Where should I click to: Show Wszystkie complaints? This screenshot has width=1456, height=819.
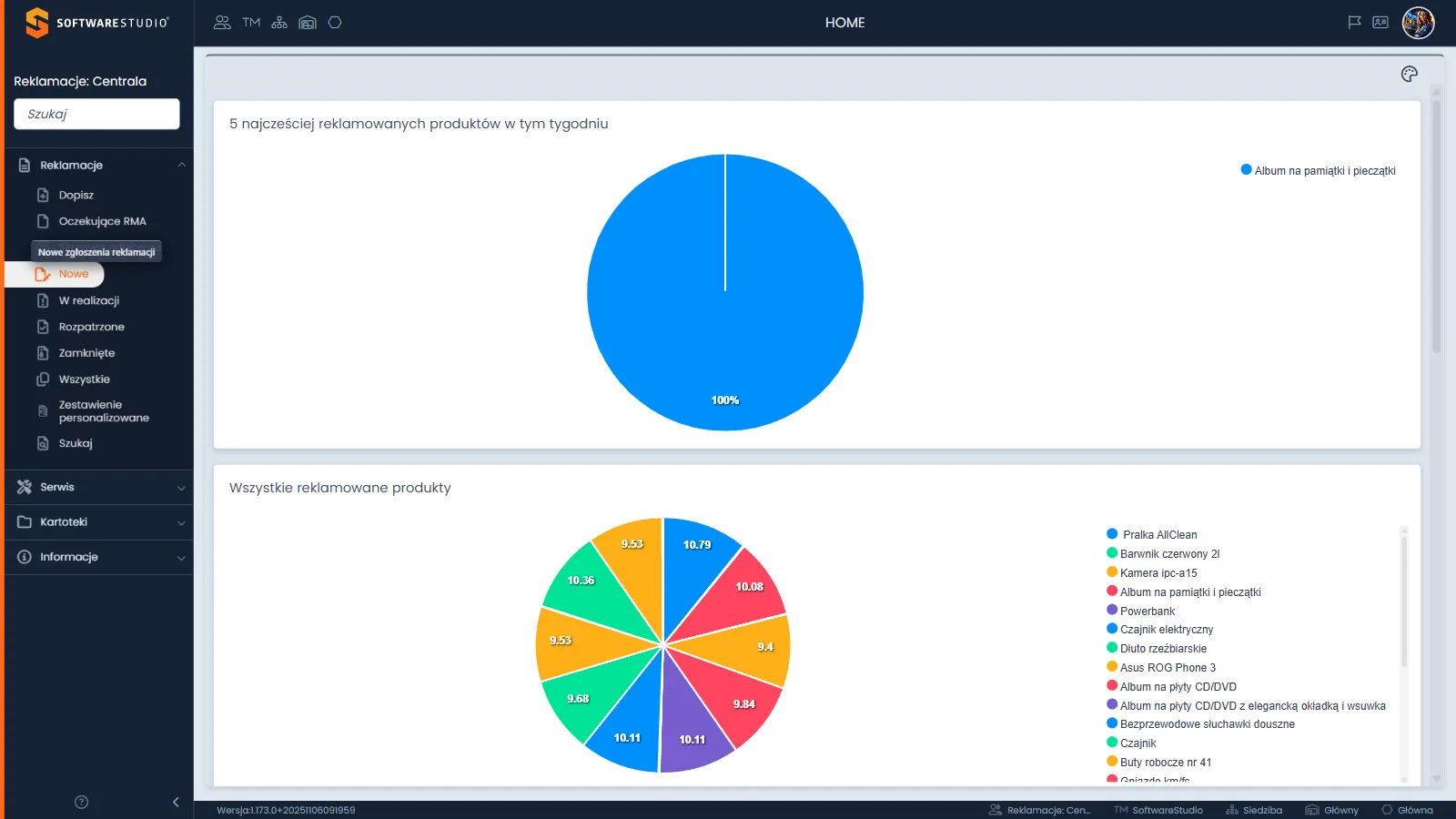84,379
